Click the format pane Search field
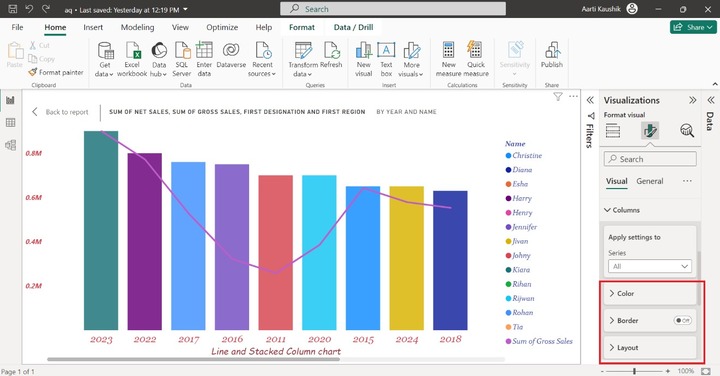The width and height of the screenshot is (720, 376). pyautogui.click(x=650, y=159)
